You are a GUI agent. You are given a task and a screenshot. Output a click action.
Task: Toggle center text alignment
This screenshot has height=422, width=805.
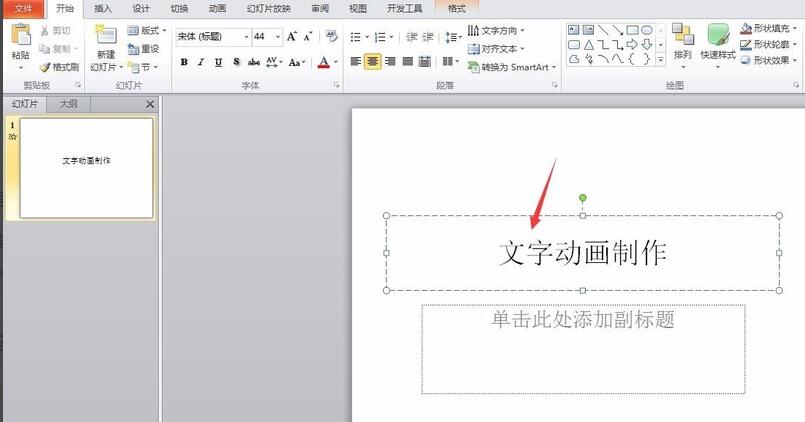373,62
